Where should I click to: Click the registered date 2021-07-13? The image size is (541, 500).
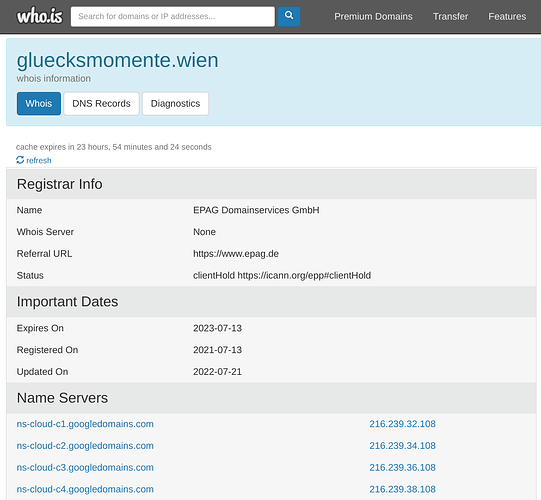217,350
